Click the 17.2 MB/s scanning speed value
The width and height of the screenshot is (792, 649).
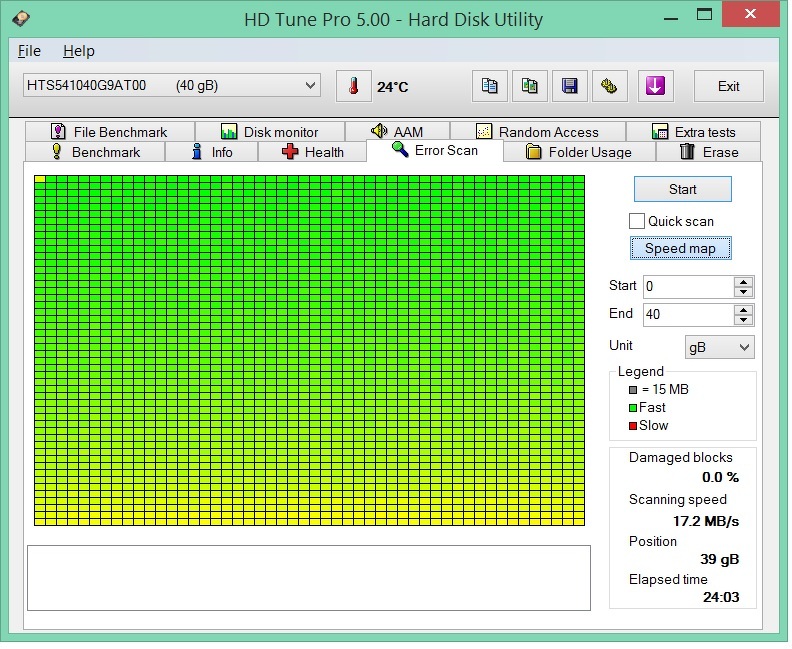(x=706, y=521)
